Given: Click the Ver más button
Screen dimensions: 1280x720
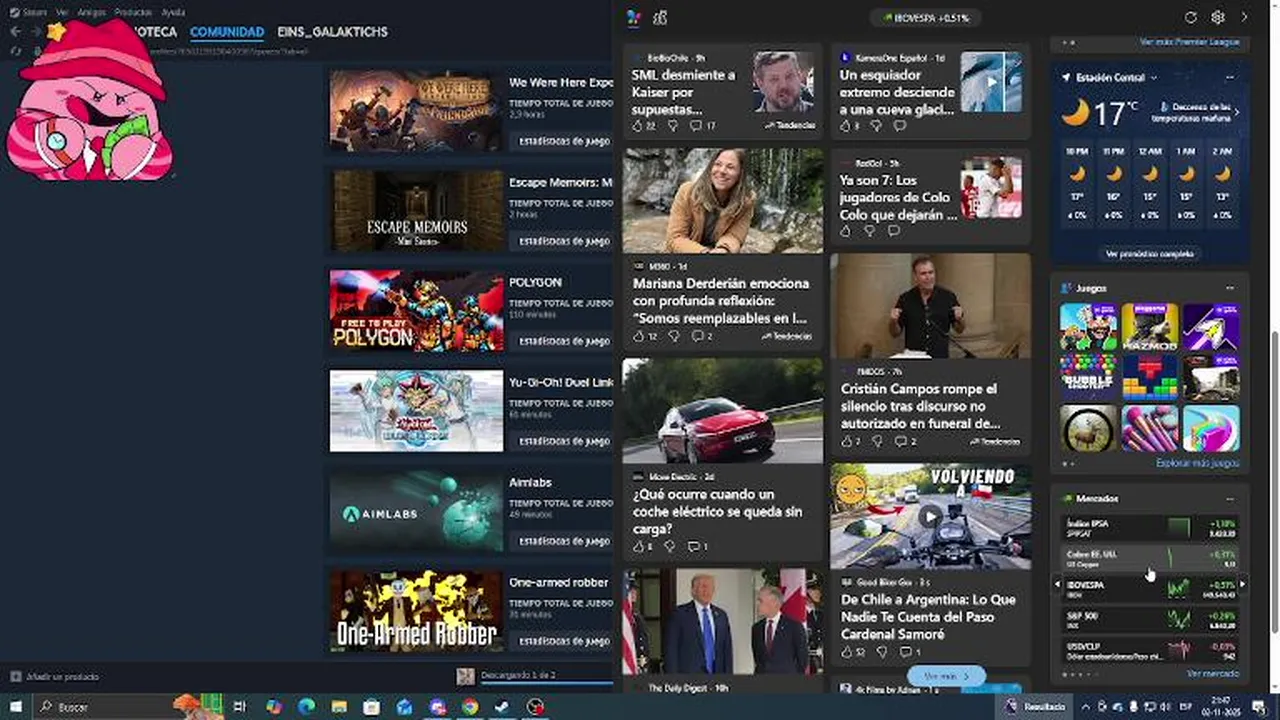Looking at the screenshot, I should click(946, 676).
